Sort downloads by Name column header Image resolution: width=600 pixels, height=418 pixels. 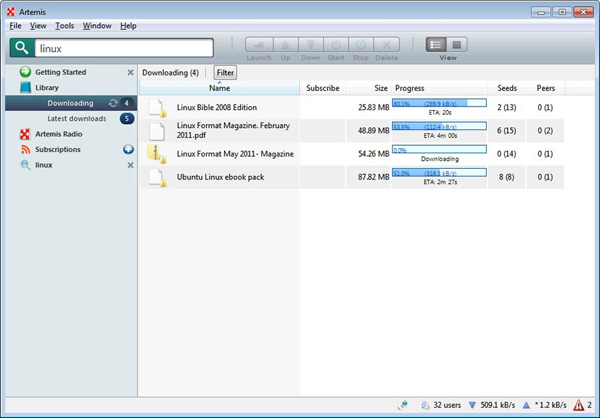(x=219, y=88)
